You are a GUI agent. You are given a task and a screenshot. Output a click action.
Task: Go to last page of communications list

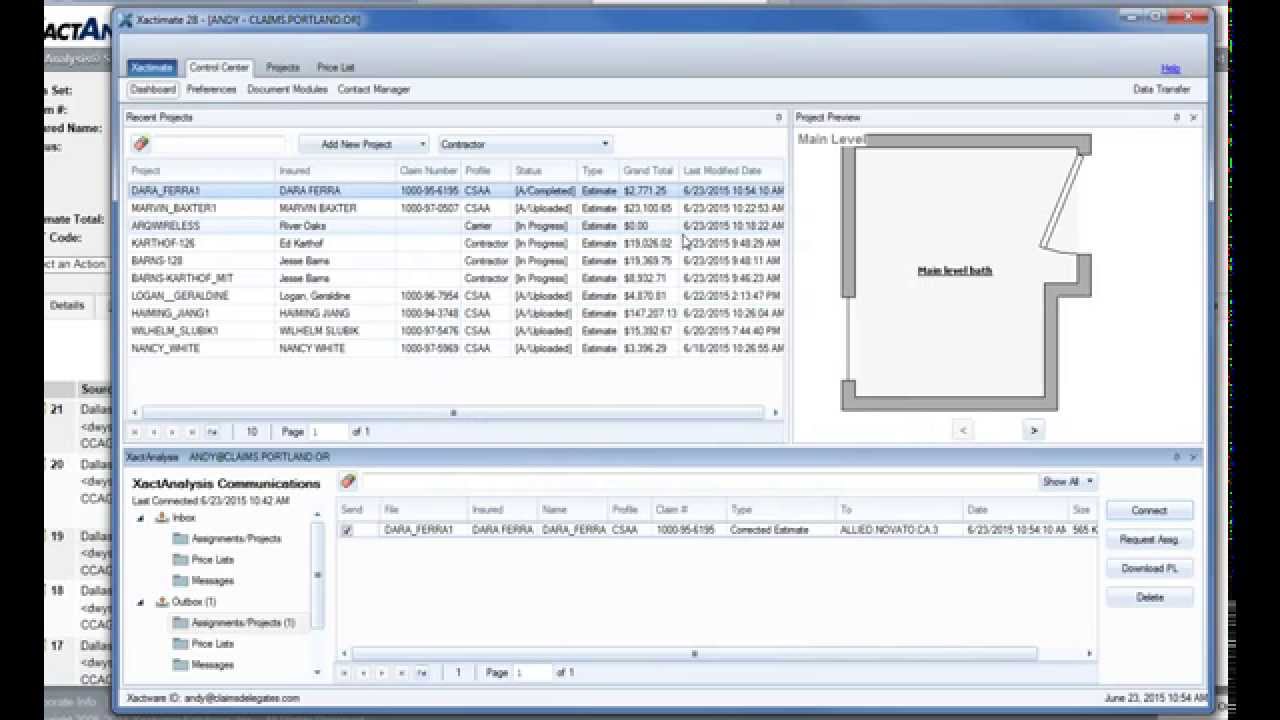[x=401, y=673]
